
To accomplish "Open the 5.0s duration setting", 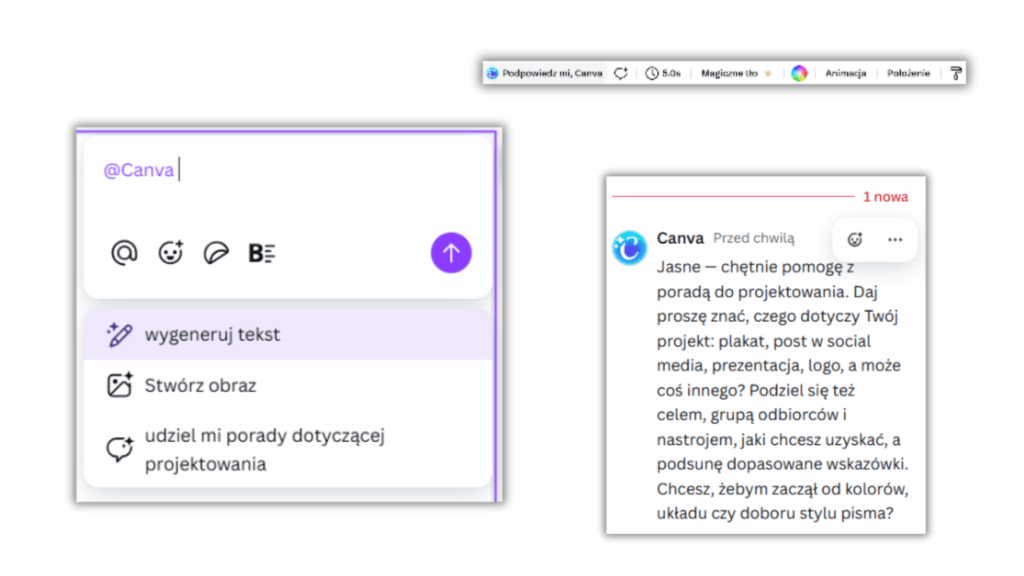I will (663, 73).
